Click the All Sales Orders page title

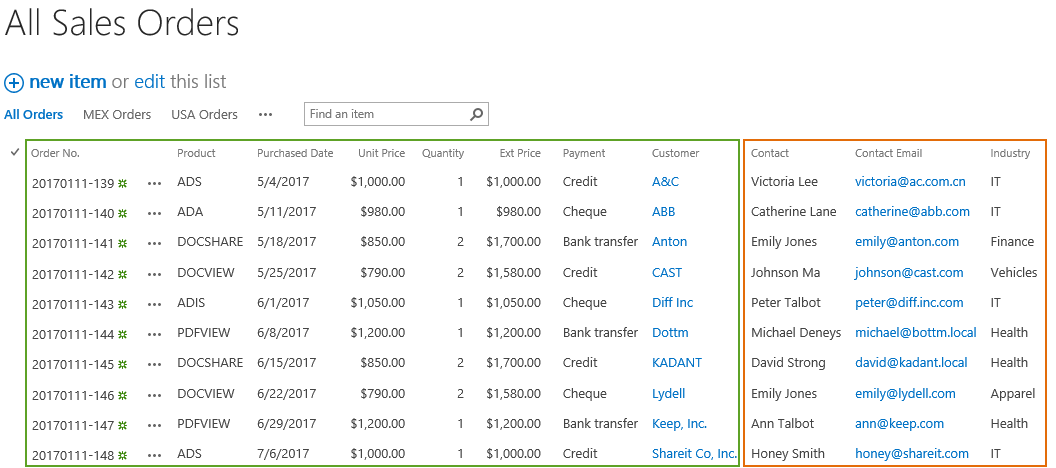(x=122, y=23)
